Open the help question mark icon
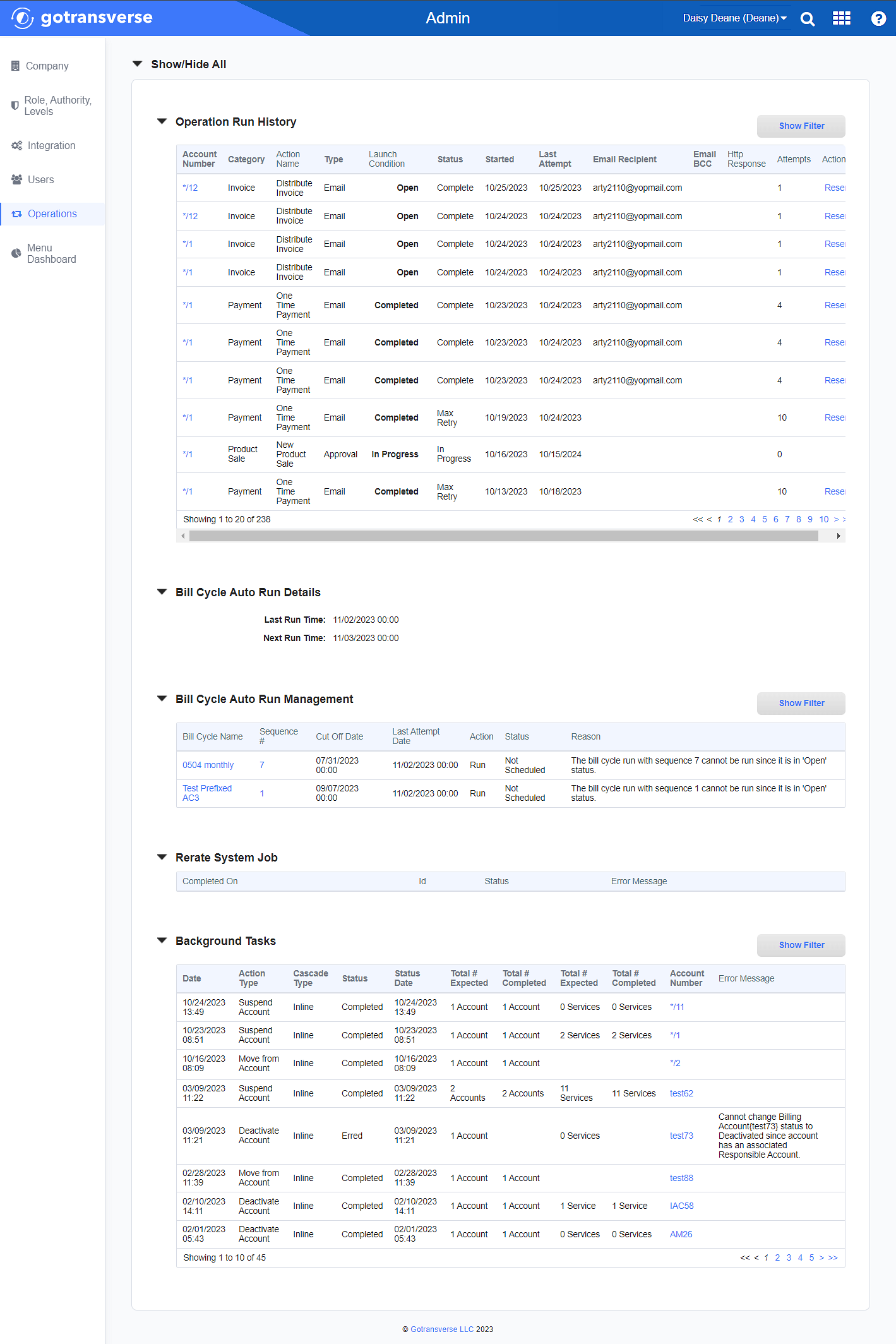Screen dimensions: 896x1344 (878, 18)
